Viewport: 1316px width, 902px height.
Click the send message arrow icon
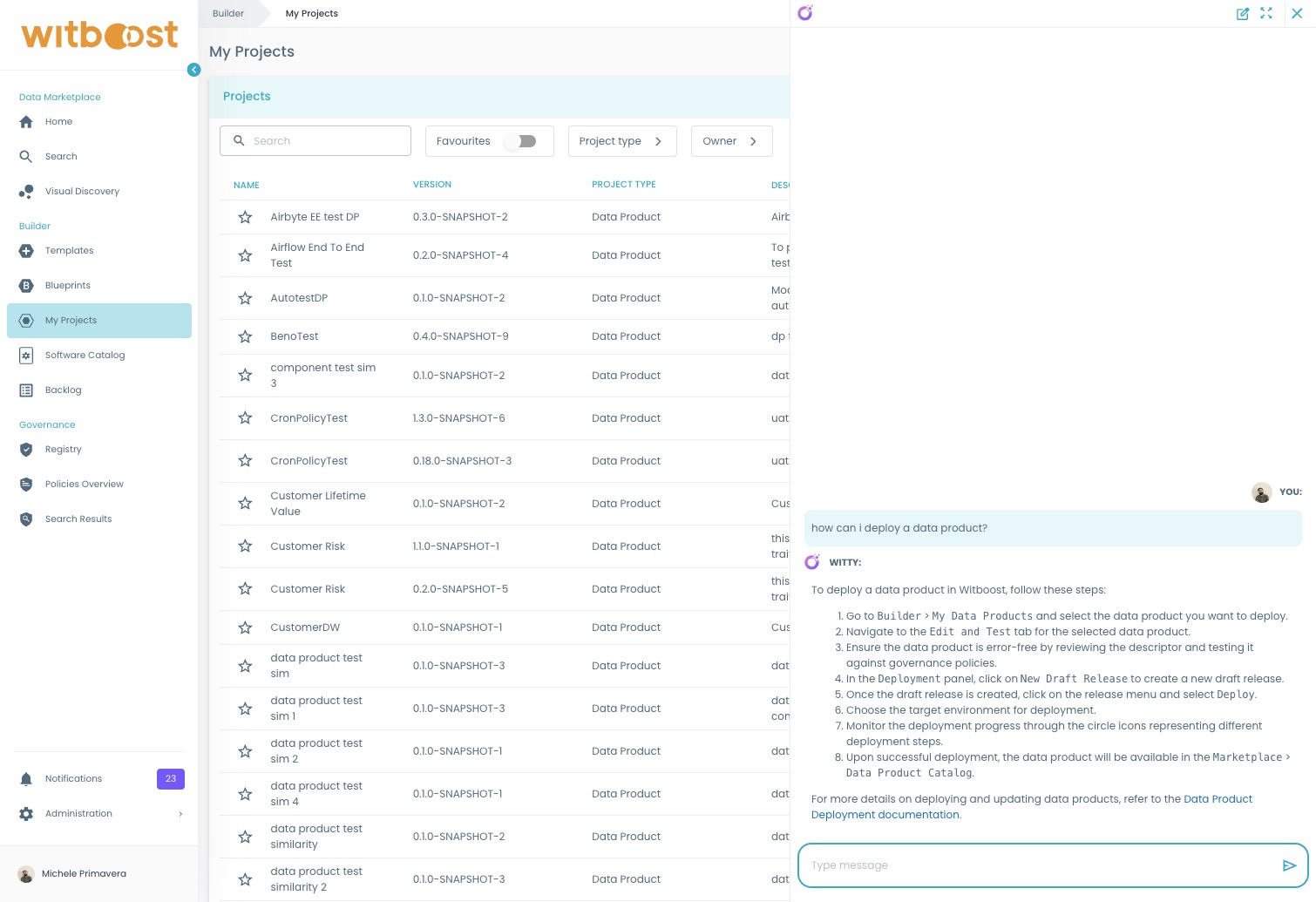(1289, 865)
